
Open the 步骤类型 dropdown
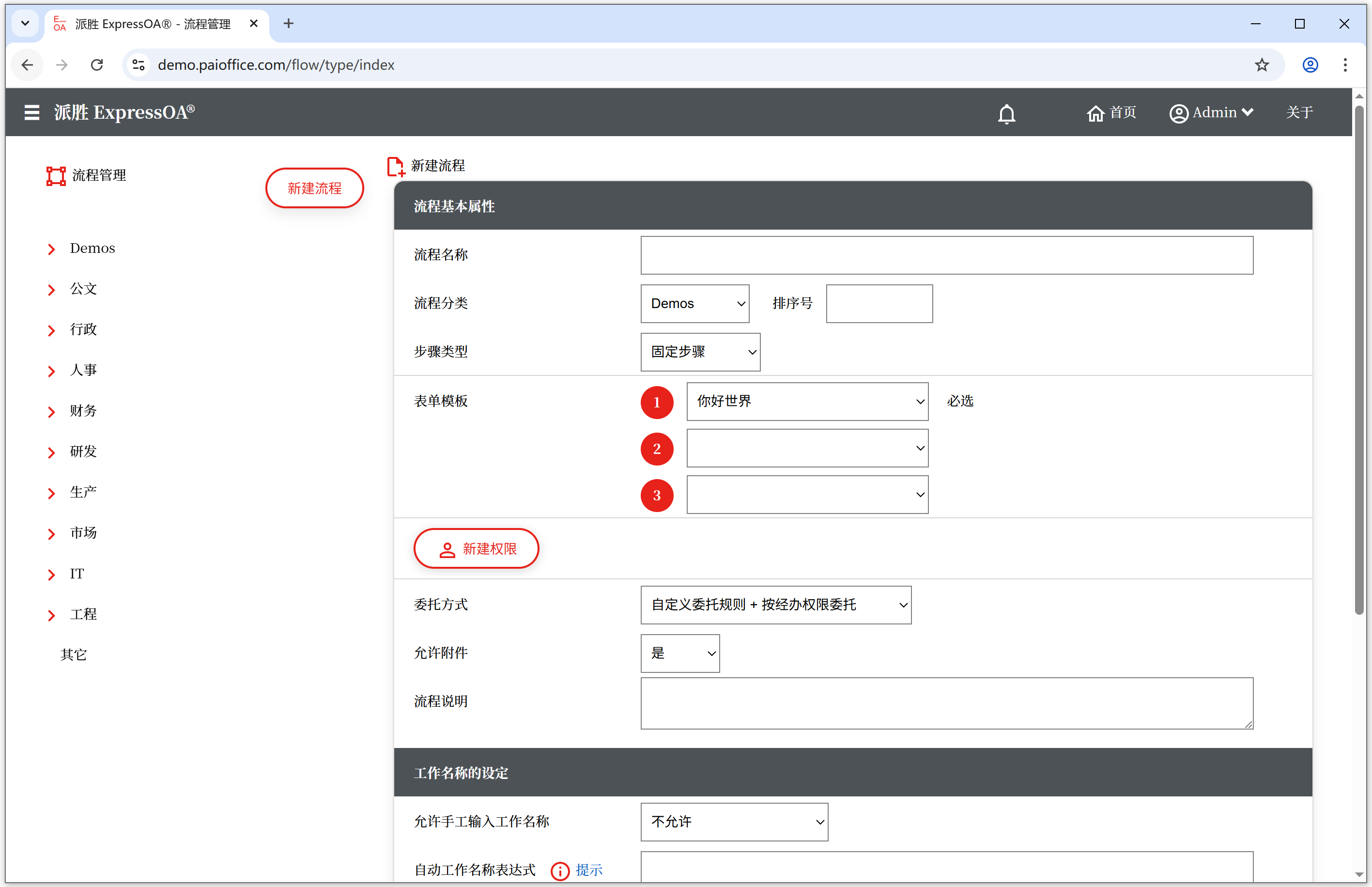[699, 351]
